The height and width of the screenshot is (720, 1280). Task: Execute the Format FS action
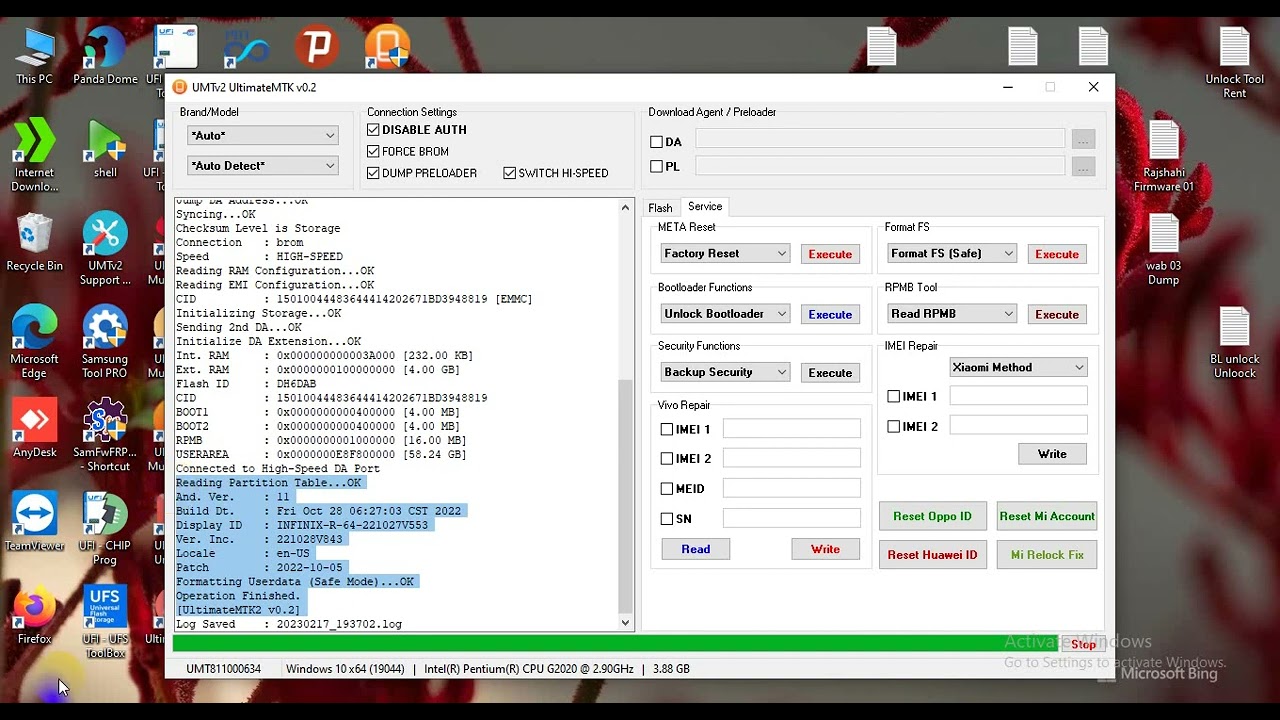pos(1057,254)
